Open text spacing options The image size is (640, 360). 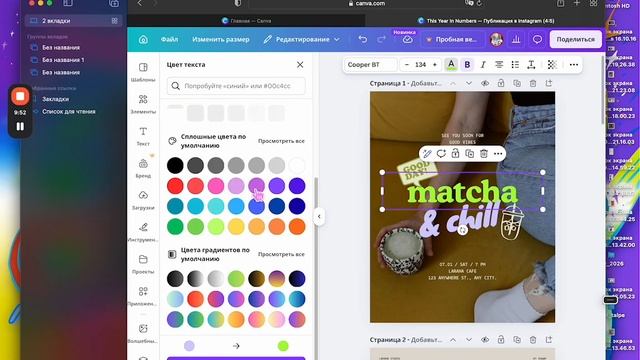pos(531,64)
